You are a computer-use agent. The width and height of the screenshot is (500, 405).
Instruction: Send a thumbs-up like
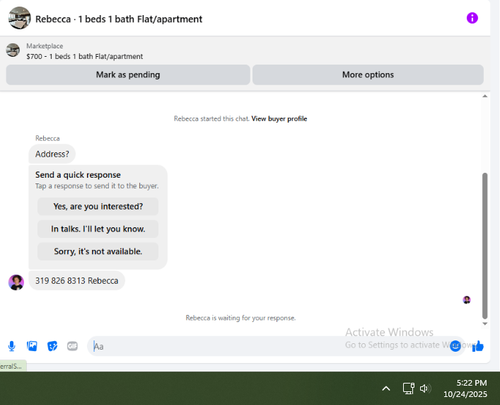478,346
